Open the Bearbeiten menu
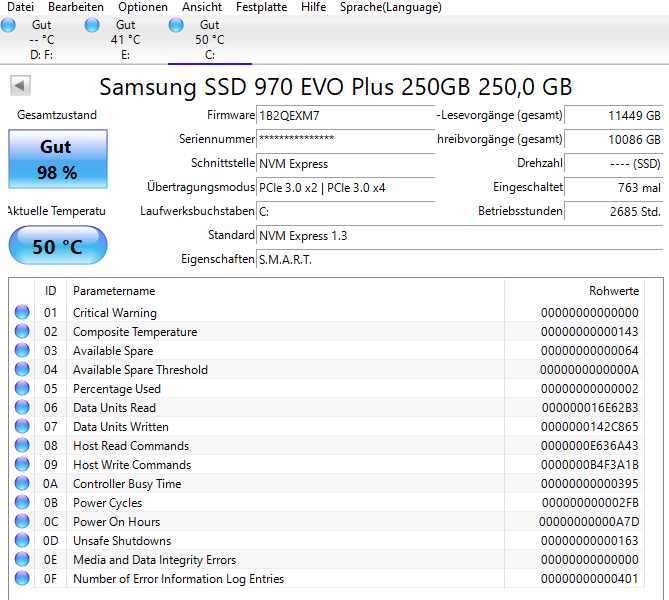 tap(76, 7)
